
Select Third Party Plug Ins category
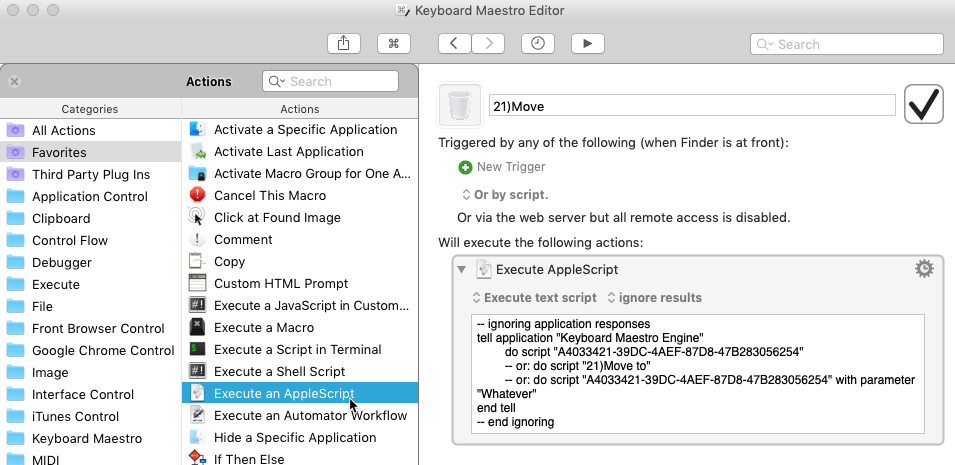pos(91,174)
